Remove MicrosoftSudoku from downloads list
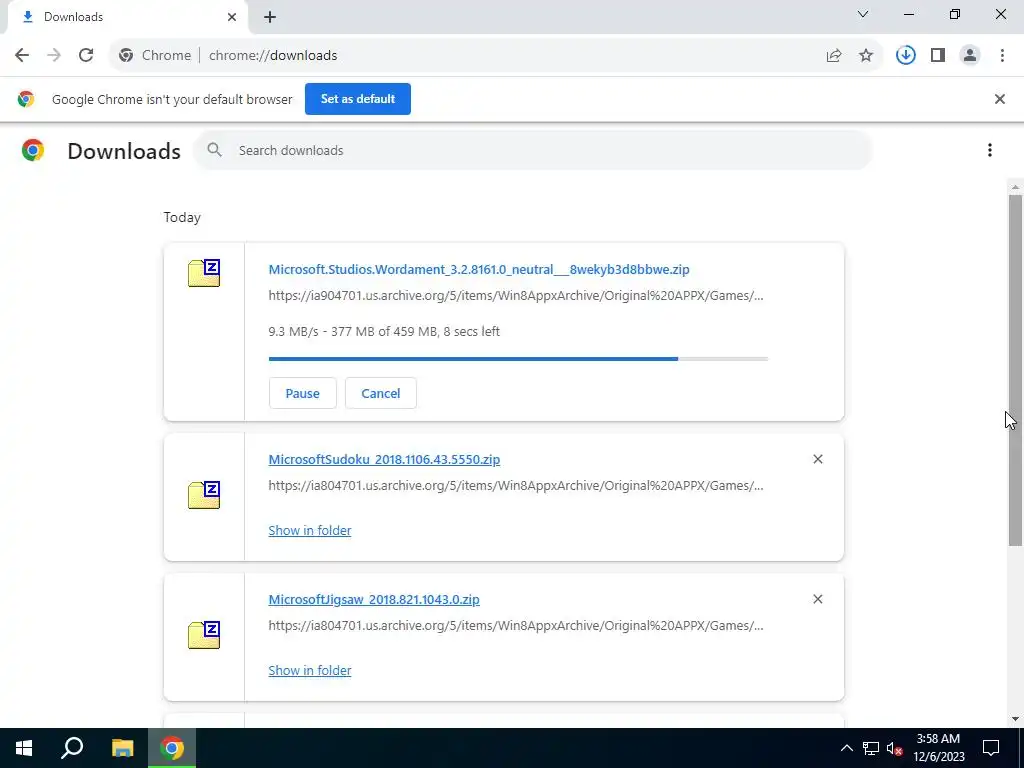Screen dimensions: 1024x768 click(x=818, y=459)
